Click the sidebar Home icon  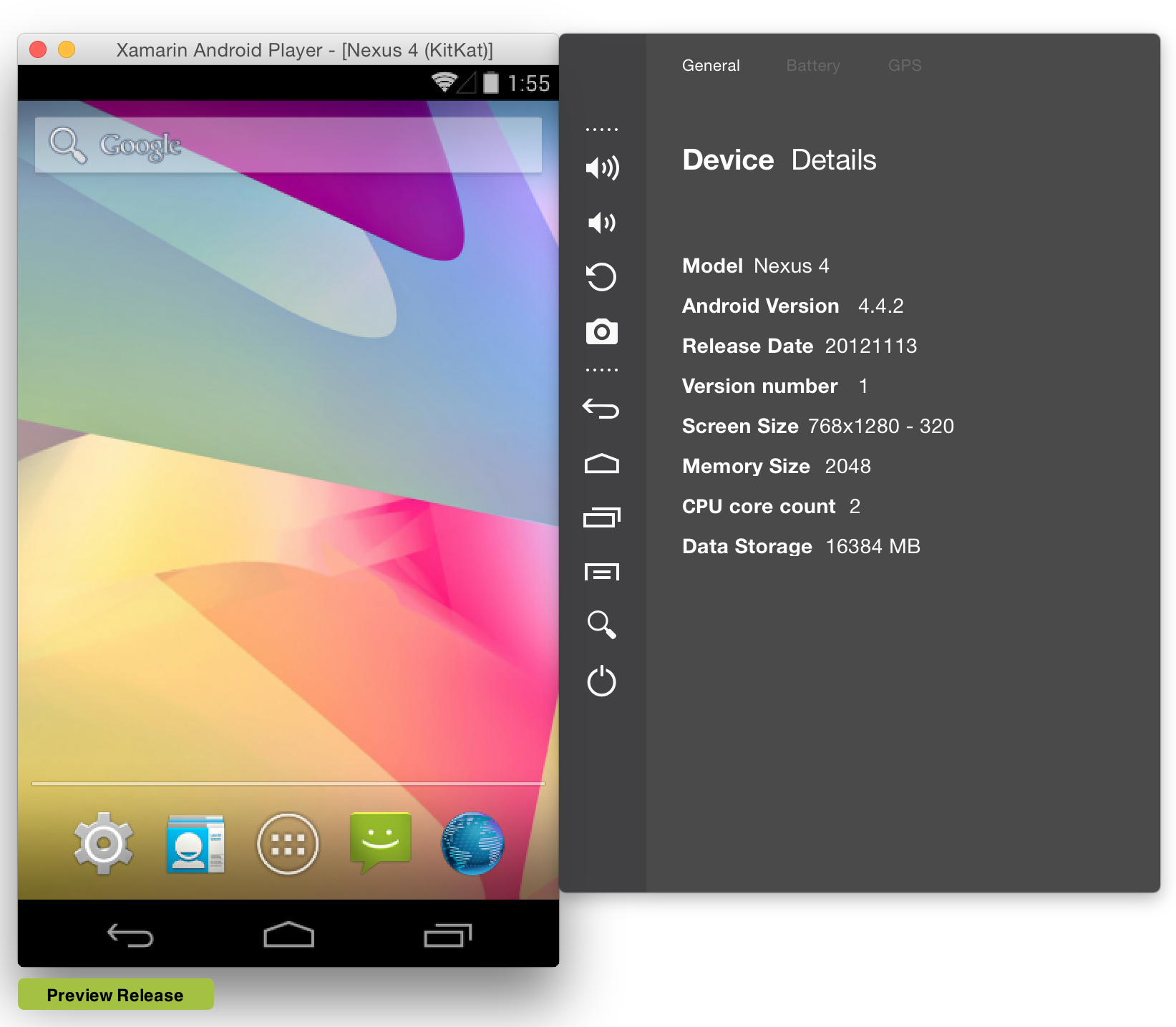tap(601, 464)
